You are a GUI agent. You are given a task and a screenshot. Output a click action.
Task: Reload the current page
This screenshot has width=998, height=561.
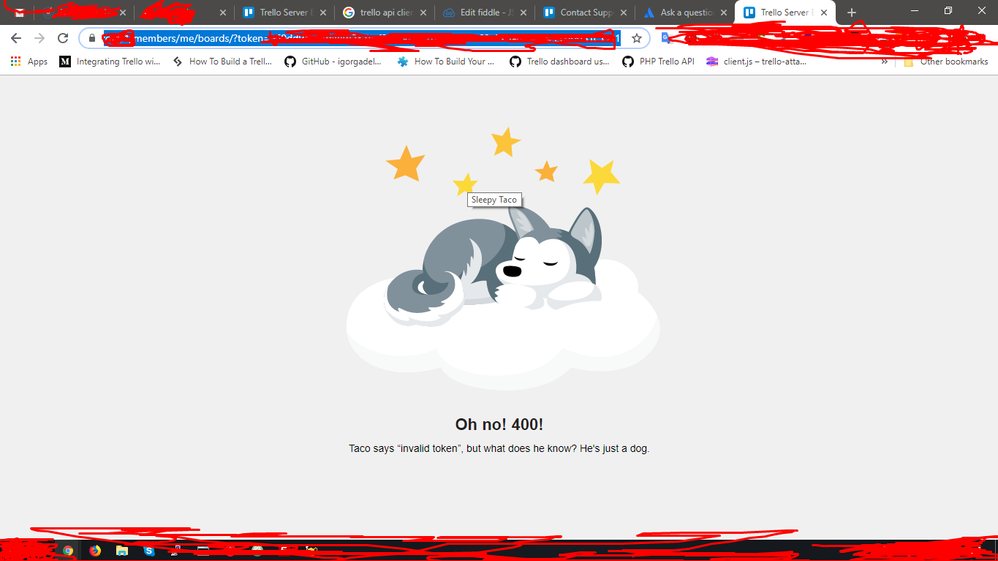[62, 38]
